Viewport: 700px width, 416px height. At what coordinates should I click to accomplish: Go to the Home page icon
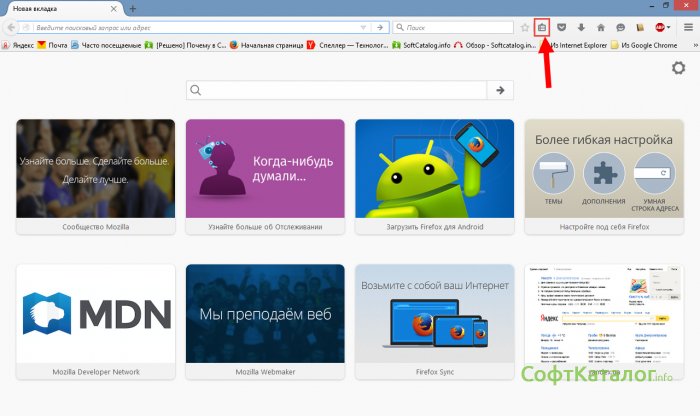pos(601,28)
